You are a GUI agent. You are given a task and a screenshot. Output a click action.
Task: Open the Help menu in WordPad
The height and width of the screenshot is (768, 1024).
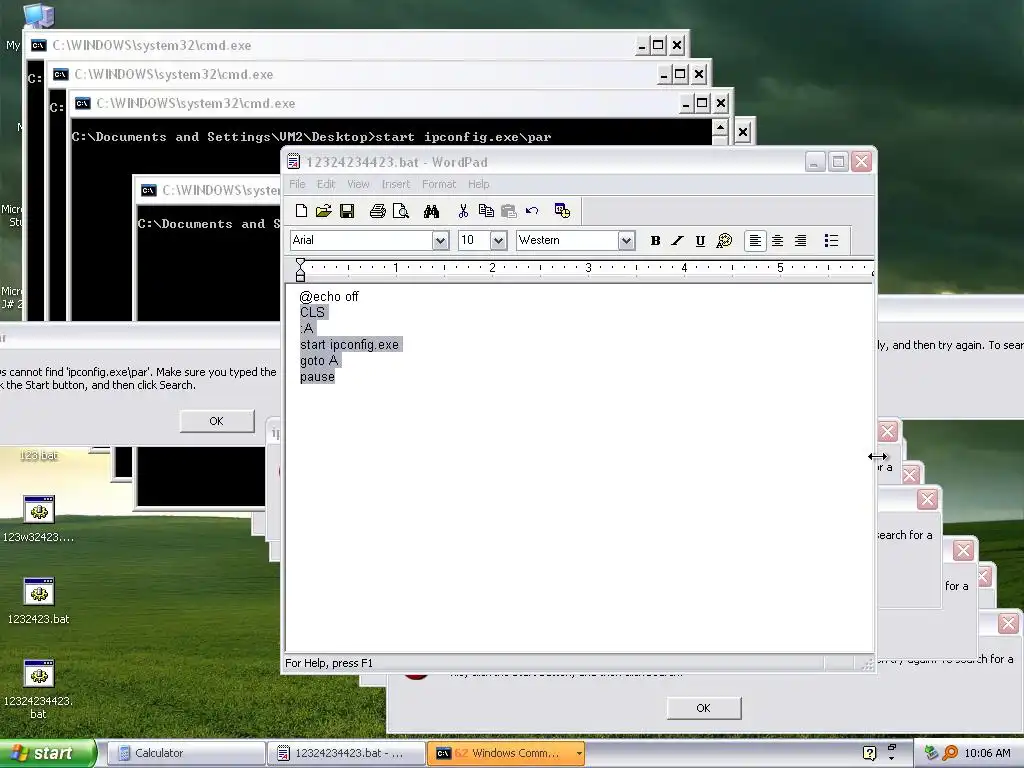479,184
